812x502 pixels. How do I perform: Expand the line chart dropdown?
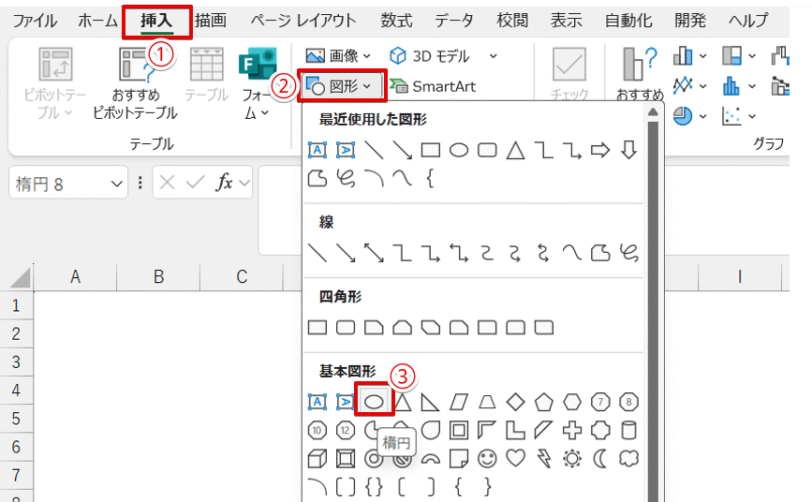pyautogui.click(x=703, y=86)
